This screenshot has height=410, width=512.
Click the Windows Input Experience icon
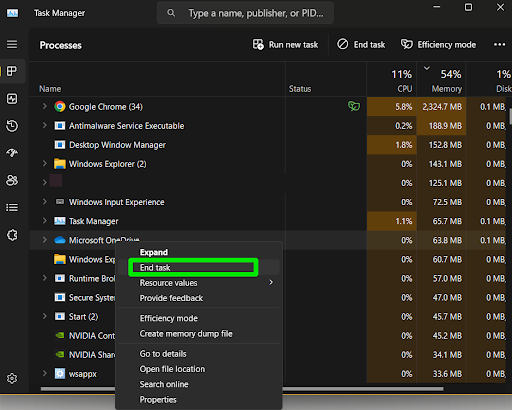(60, 202)
